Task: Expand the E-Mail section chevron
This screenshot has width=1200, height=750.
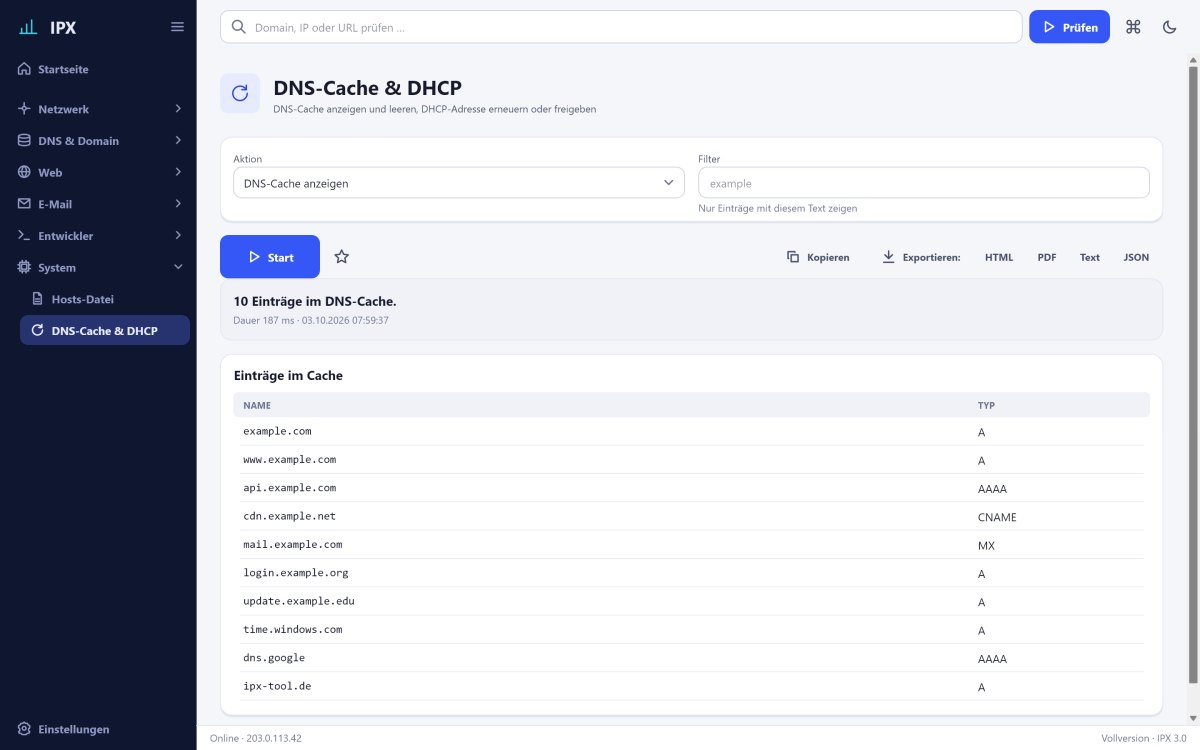Action: point(178,204)
